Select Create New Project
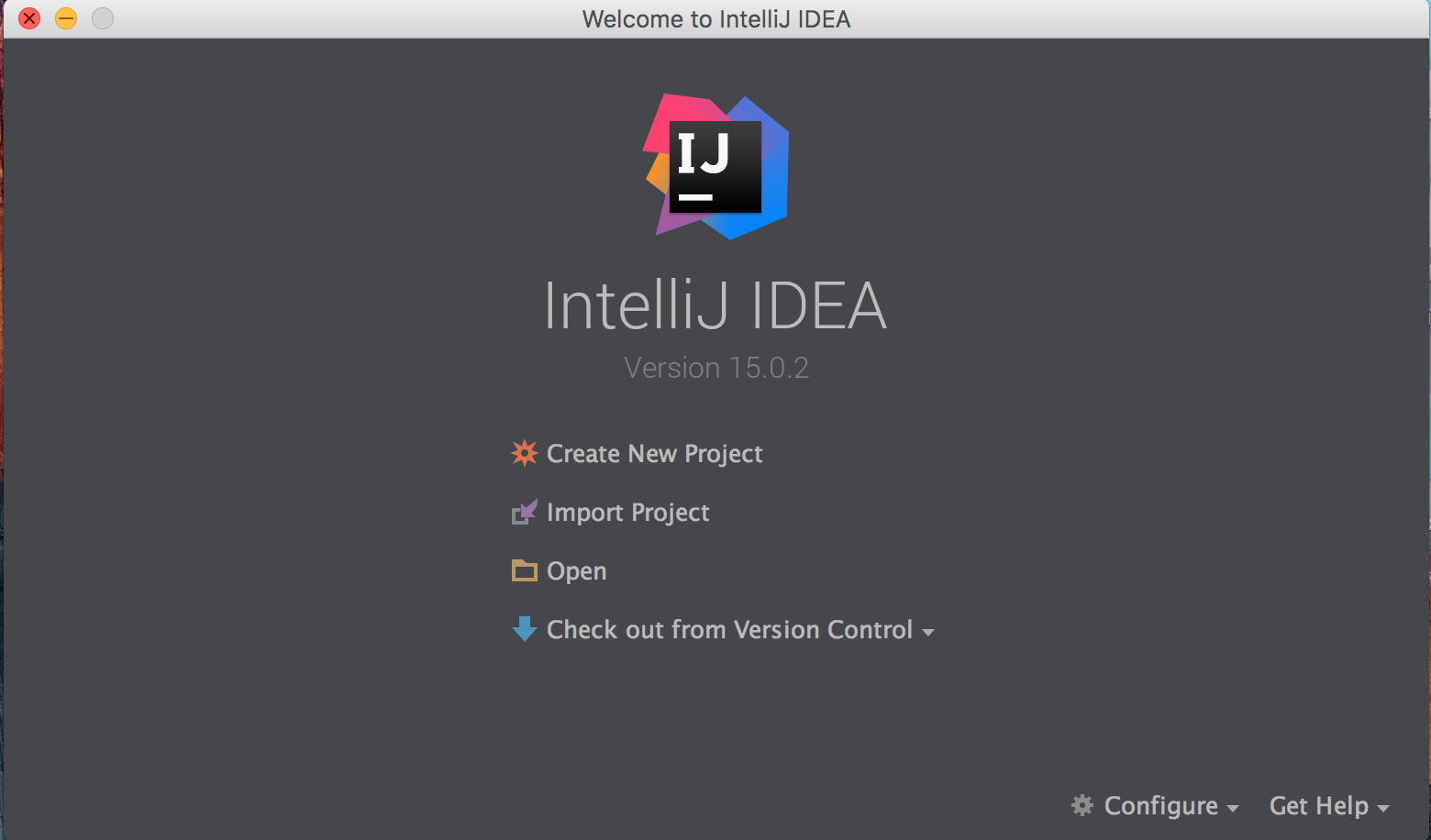Screen dimensions: 1431x840 654,453
